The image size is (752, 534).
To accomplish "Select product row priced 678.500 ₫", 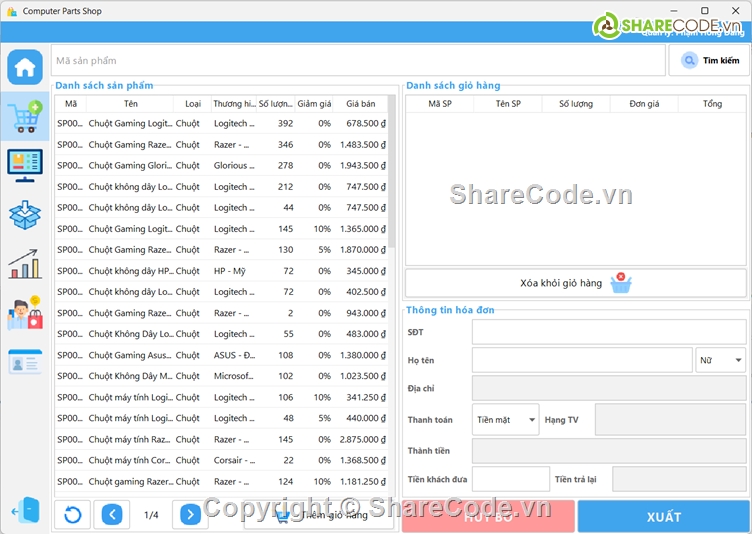I will [221, 123].
